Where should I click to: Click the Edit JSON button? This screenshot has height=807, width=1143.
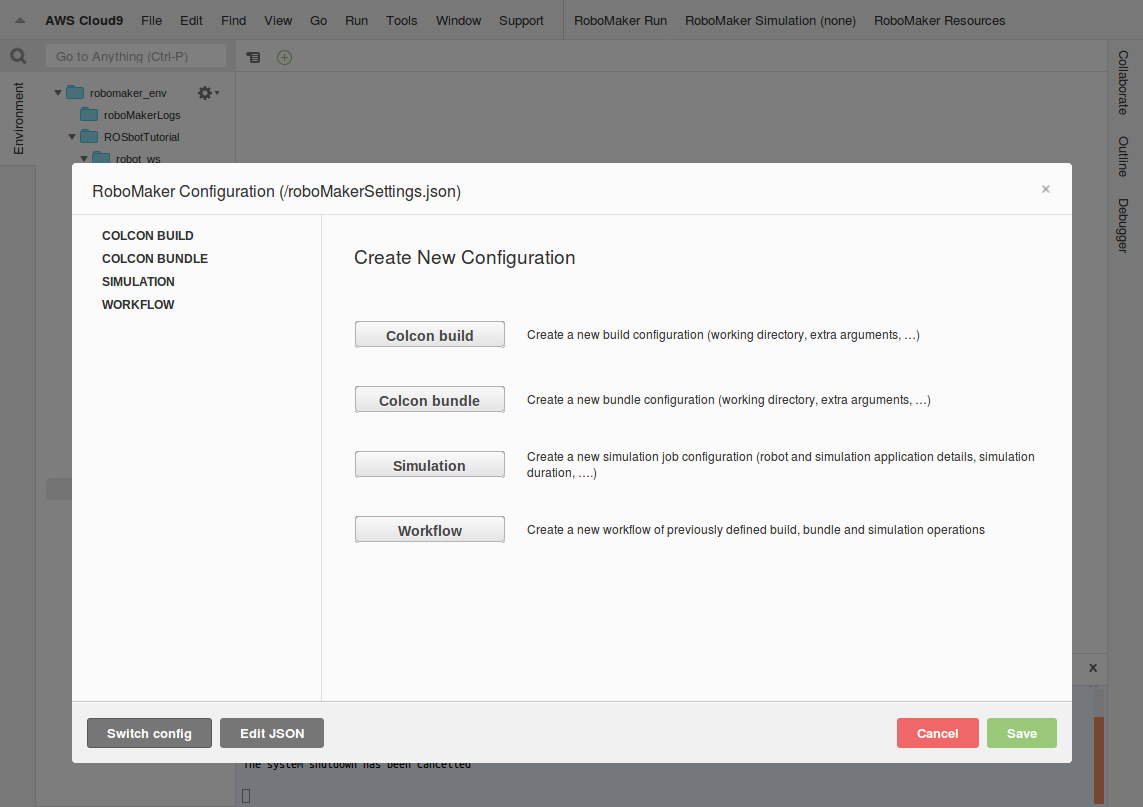272,733
